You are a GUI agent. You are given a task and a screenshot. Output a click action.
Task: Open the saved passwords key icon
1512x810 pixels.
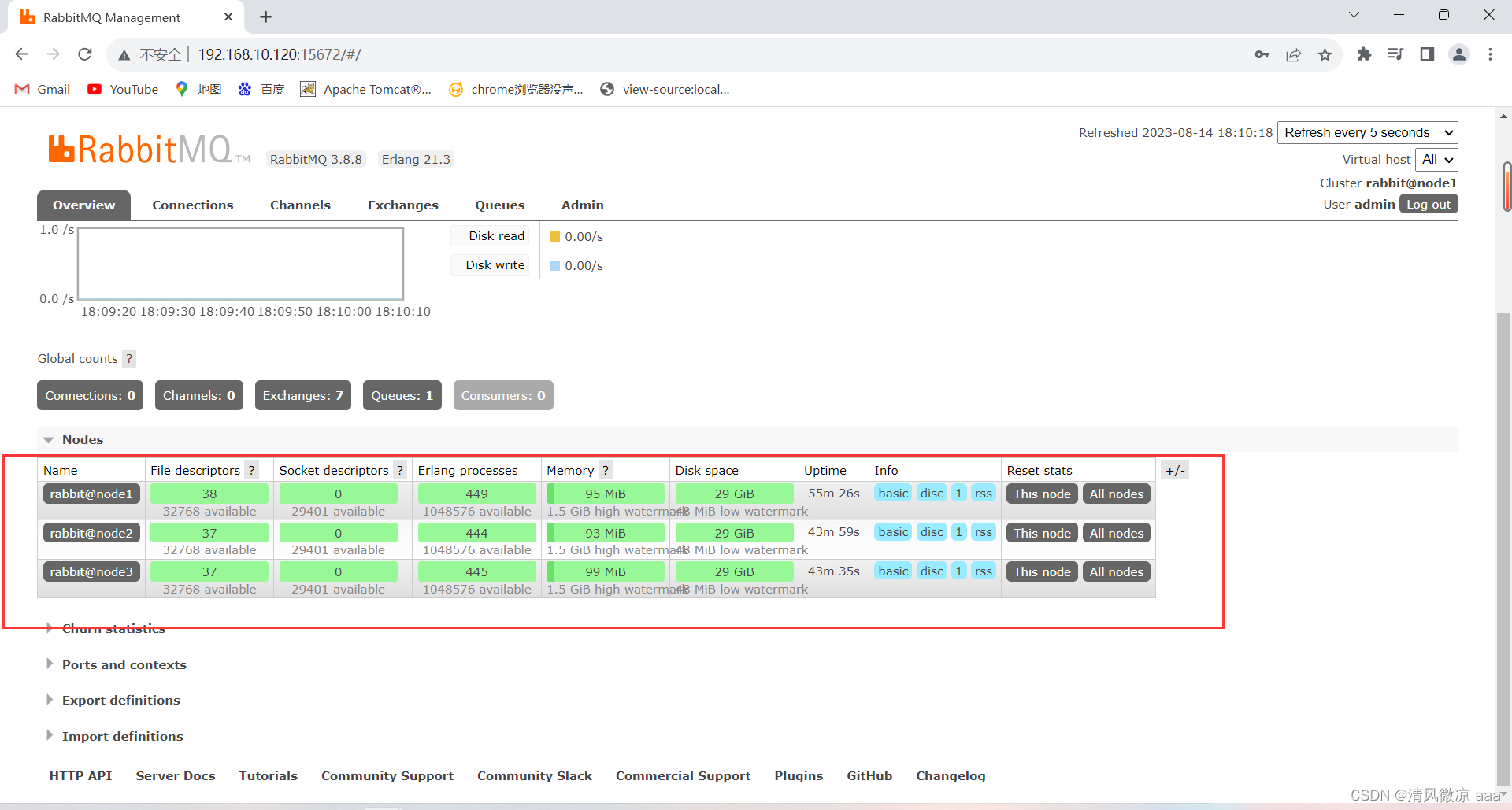[x=1262, y=54]
